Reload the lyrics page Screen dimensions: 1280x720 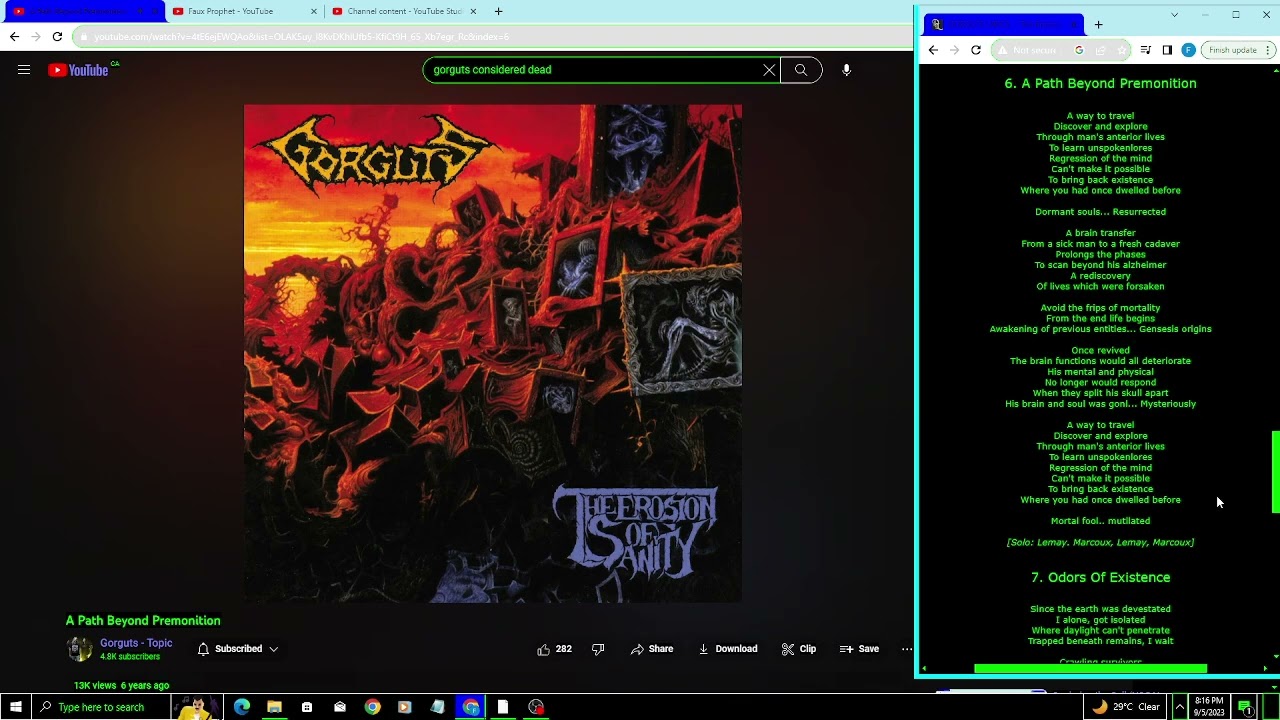(976, 50)
